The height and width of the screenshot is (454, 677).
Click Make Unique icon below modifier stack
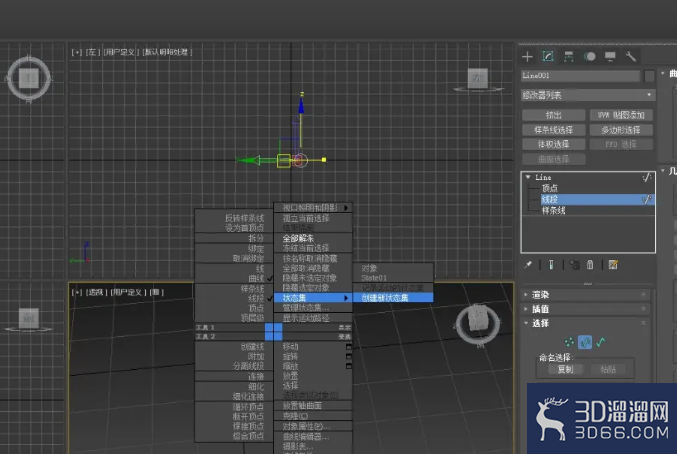pos(574,265)
